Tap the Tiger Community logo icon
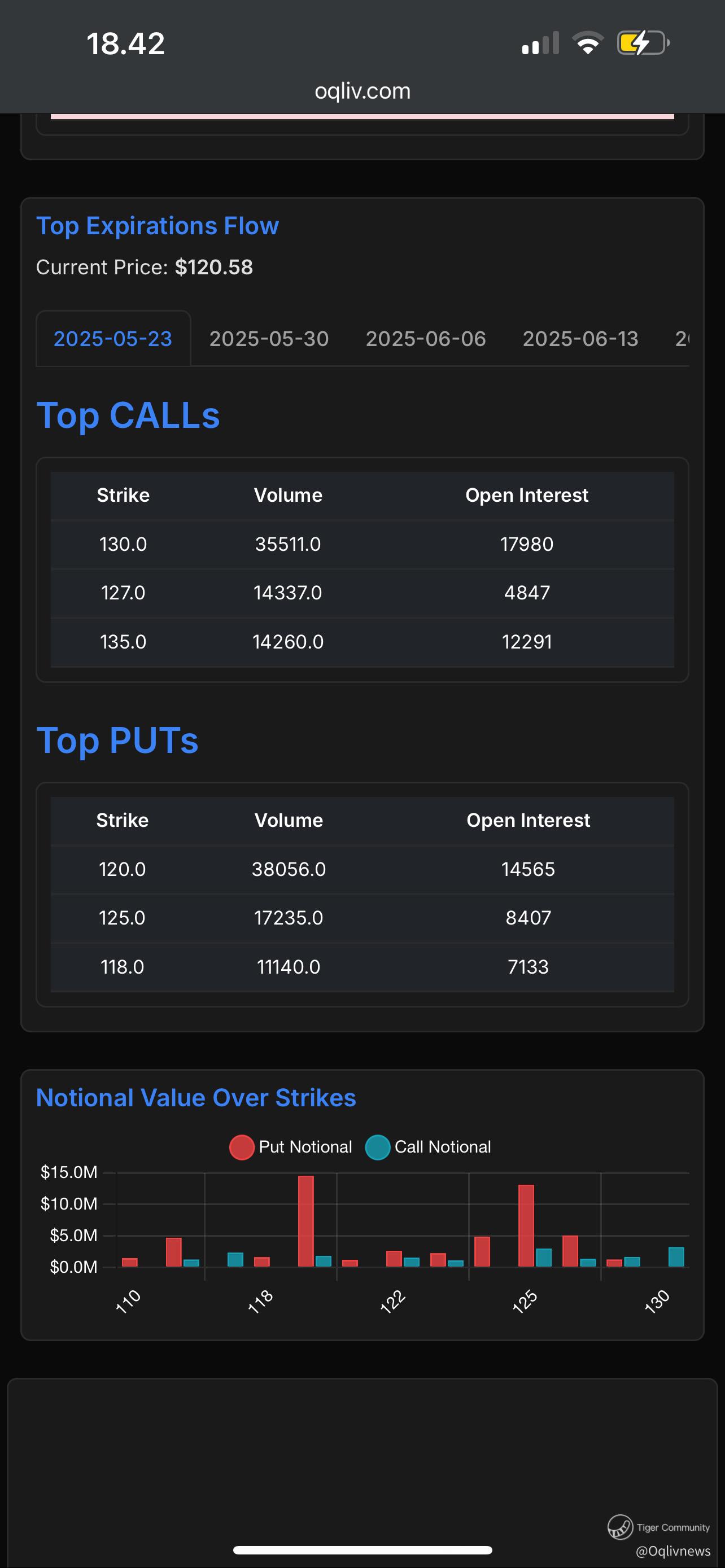Viewport: 725px width, 1568px height. [x=619, y=1526]
